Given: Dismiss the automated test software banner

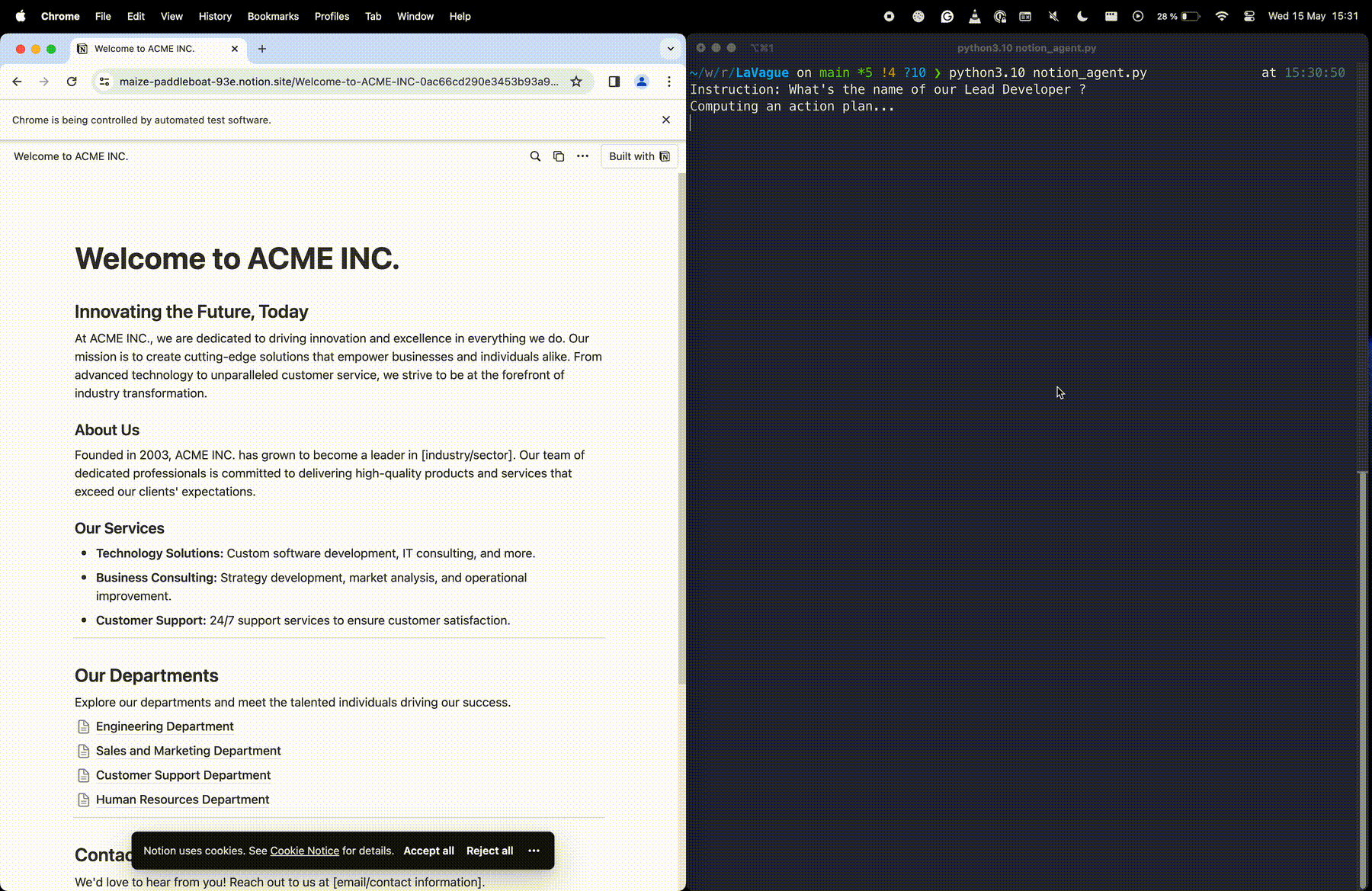Looking at the screenshot, I should coord(666,120).
